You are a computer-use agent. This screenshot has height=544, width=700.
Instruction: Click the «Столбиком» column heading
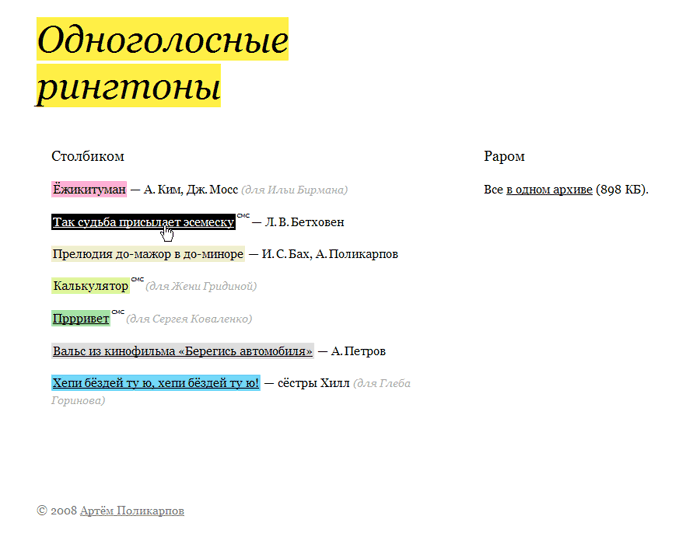pyautogui.click(x=88, y=157)
